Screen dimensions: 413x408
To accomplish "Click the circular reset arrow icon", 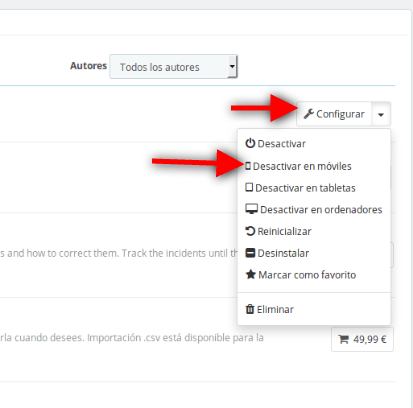I will click(x=250, y=231).
